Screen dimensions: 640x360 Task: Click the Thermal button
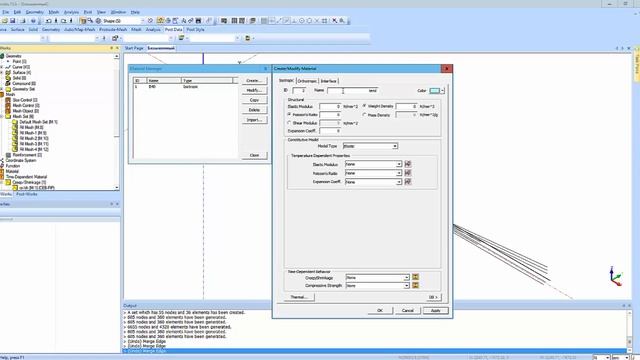point(299,297)
